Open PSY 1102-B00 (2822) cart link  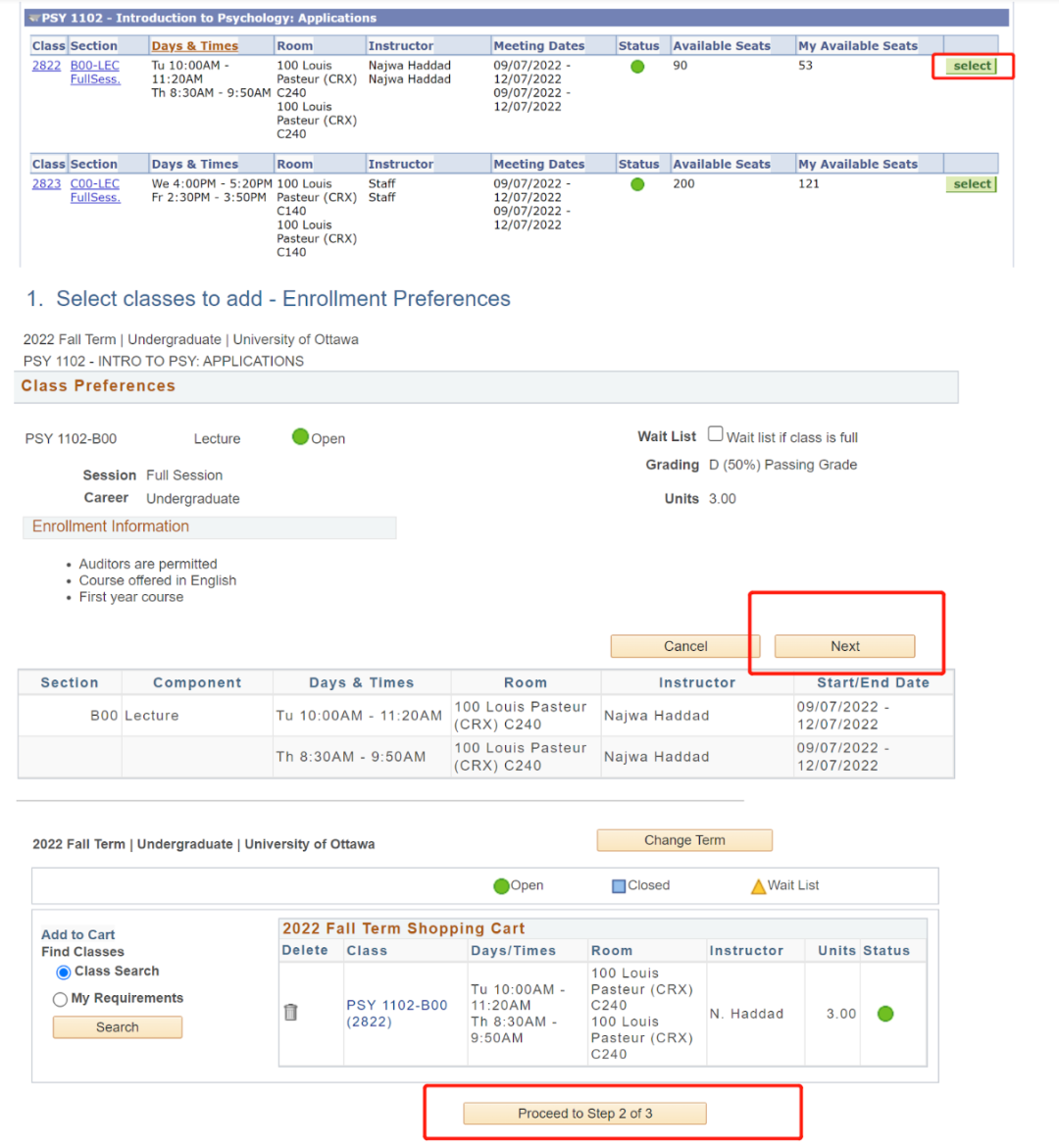point(397,1014)
